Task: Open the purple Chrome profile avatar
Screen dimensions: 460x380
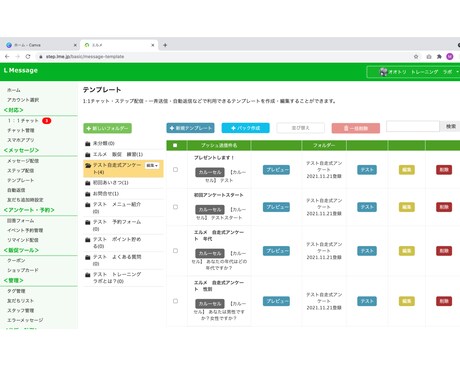Action: (x=450, y=57)
